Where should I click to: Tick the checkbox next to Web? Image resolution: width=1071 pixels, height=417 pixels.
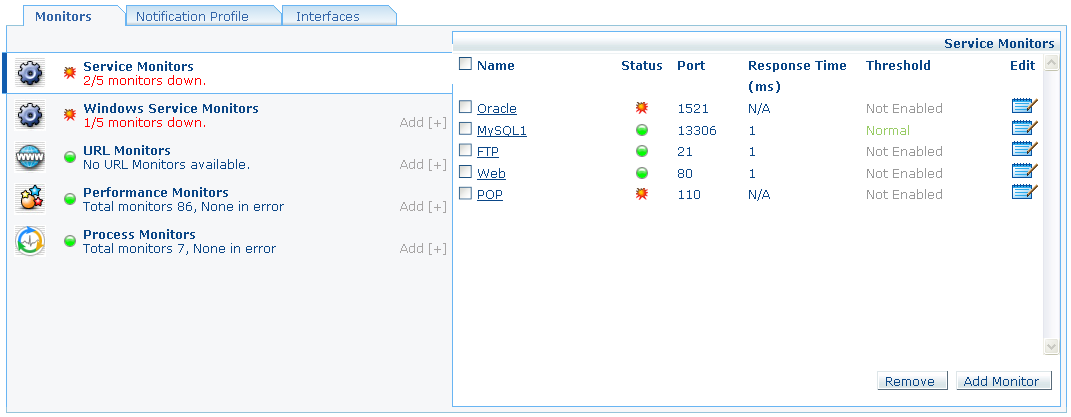[465, 172]
